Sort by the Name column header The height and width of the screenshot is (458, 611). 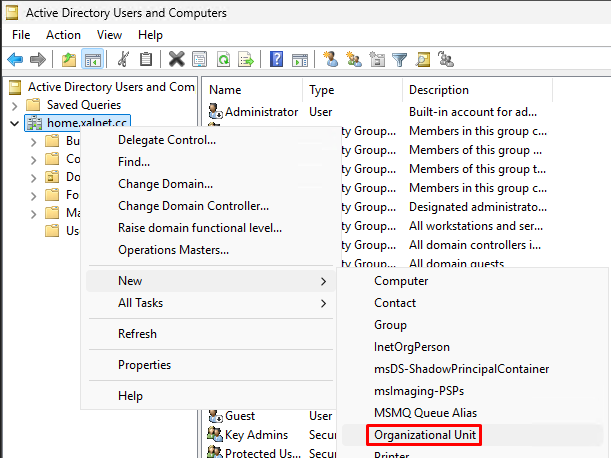tap(225, 90)
